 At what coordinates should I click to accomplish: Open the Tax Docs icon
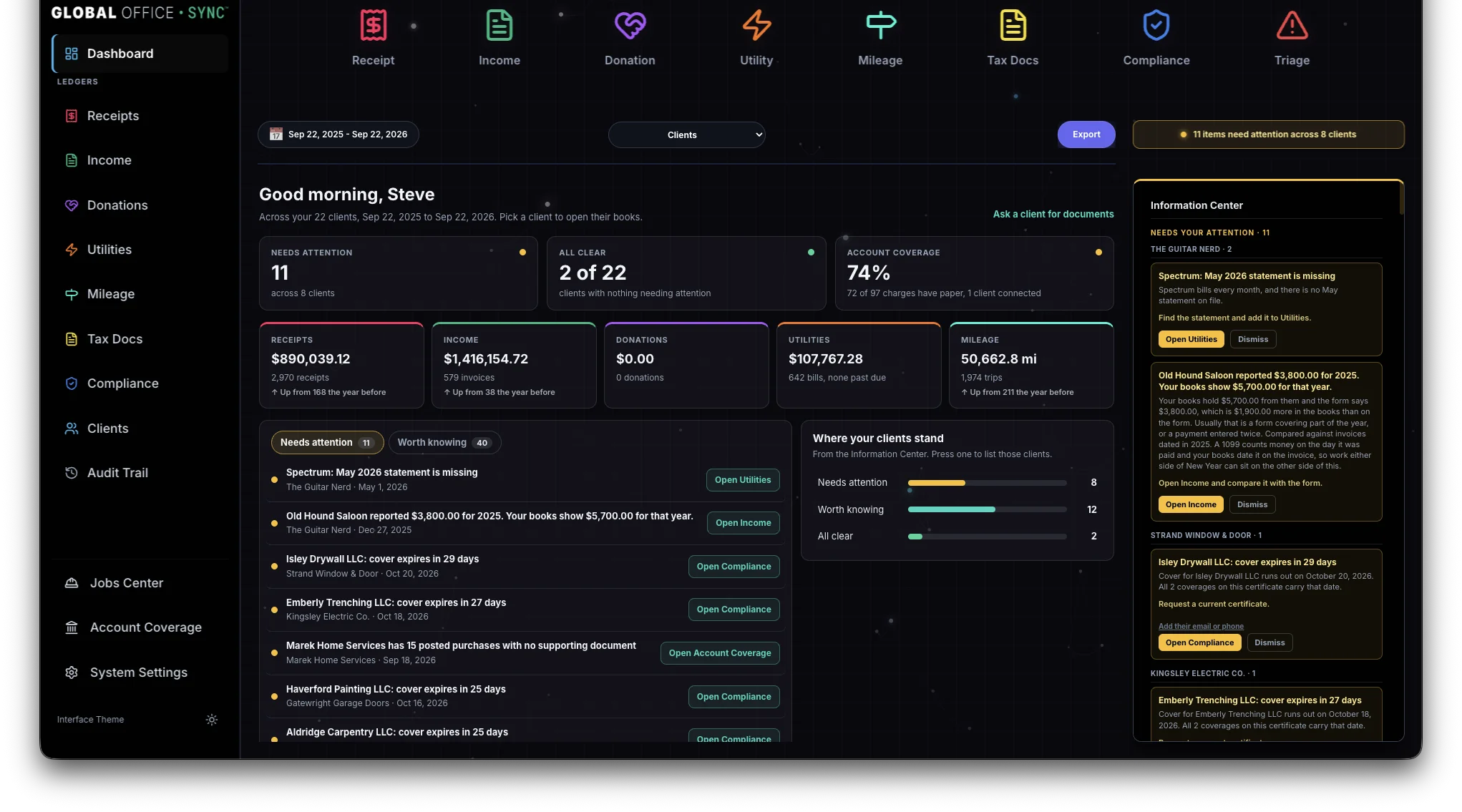(1013, 26)
